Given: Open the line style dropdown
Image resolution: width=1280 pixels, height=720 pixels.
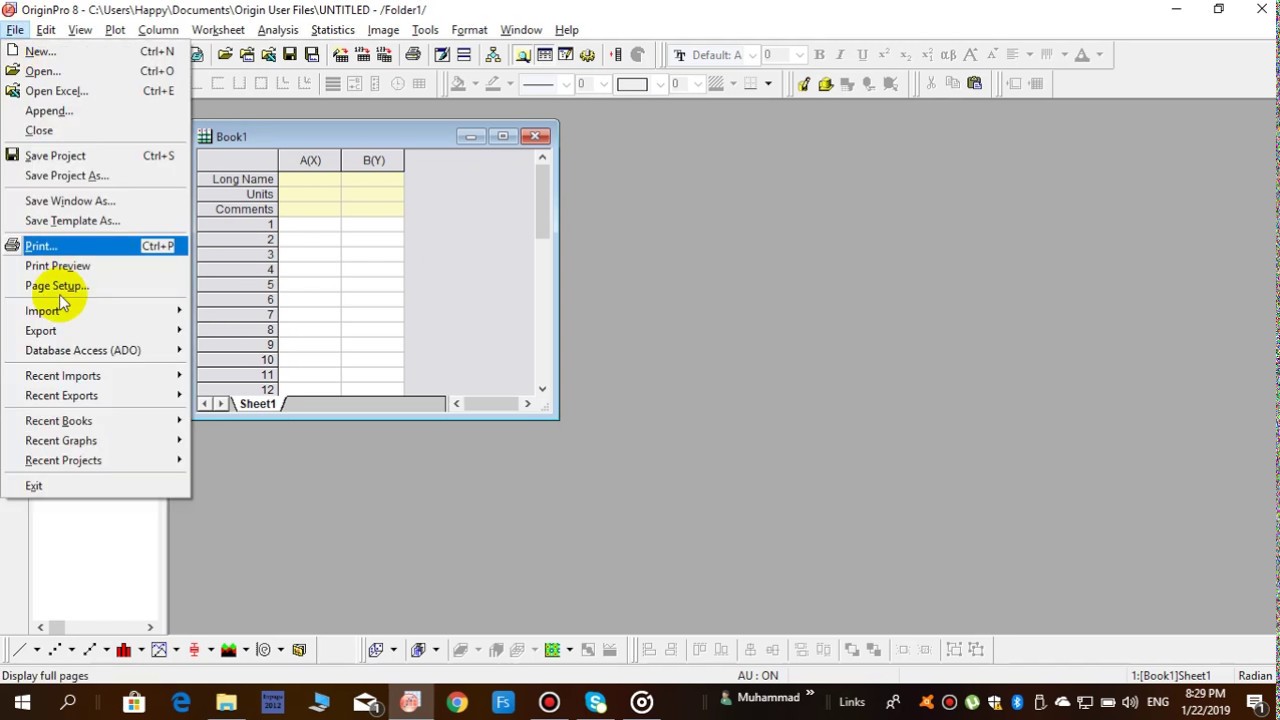Looking at the screenshot, I should (x=566, y=84).
